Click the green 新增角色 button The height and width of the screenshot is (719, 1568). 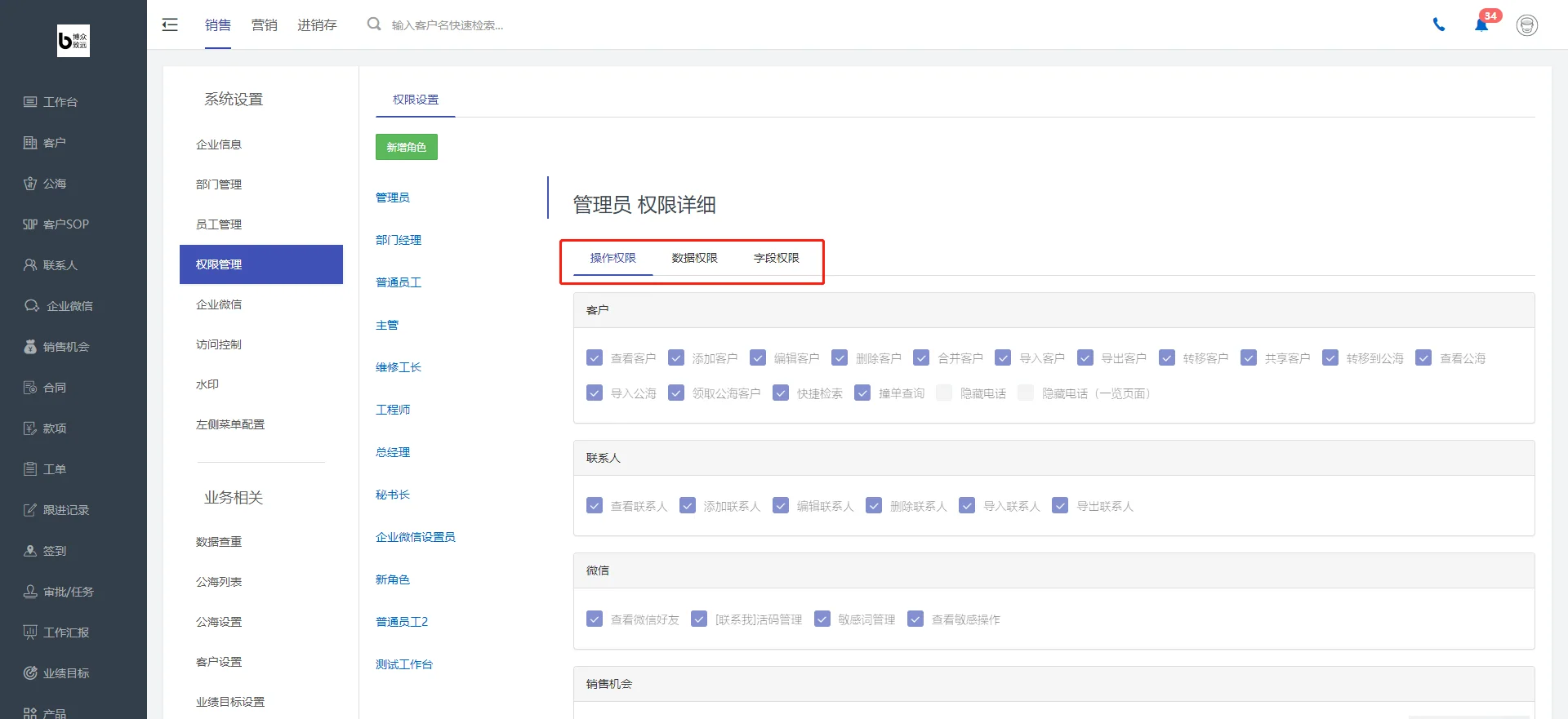407,147
